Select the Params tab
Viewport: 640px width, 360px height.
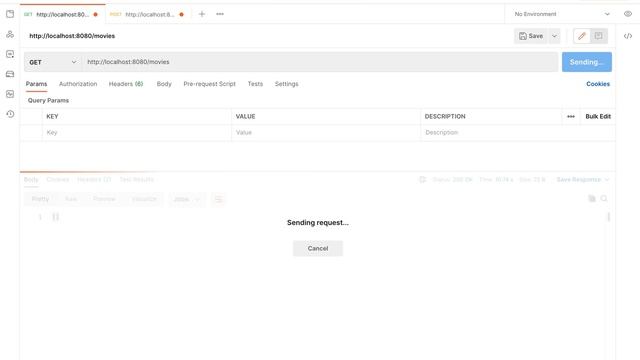click(36, 84)
